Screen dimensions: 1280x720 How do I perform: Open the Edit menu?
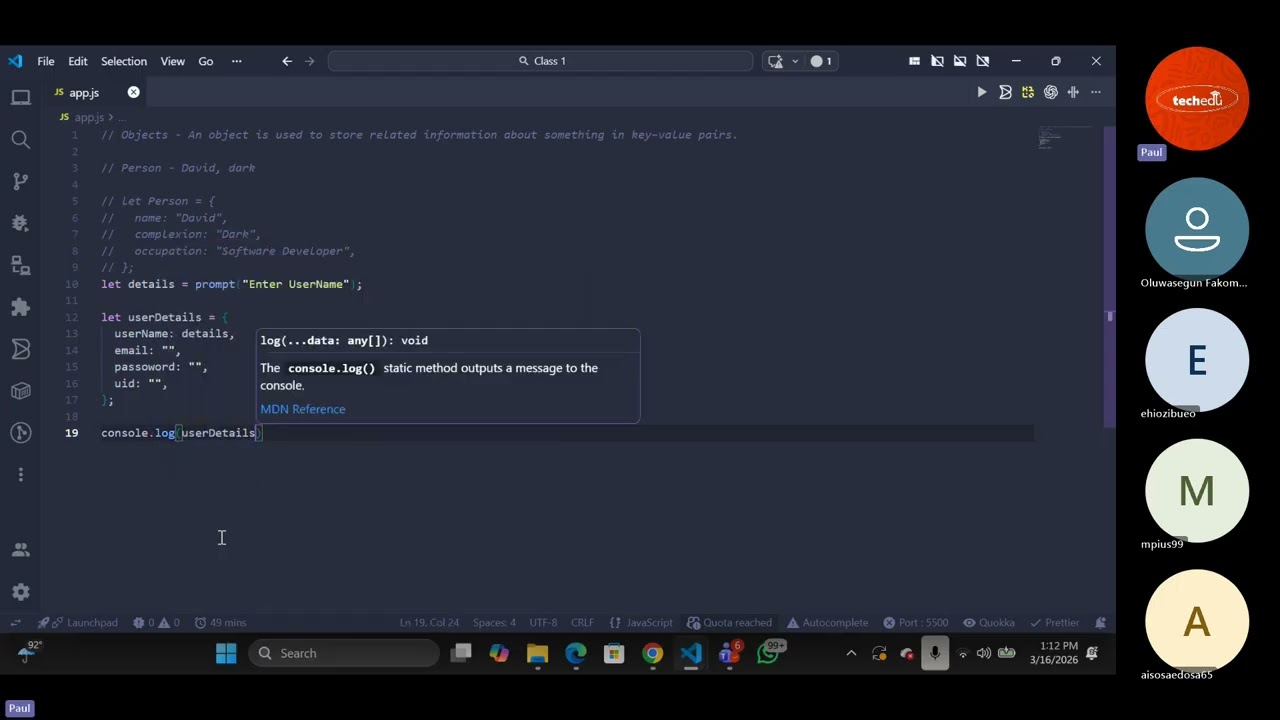[x=78, y=61]
